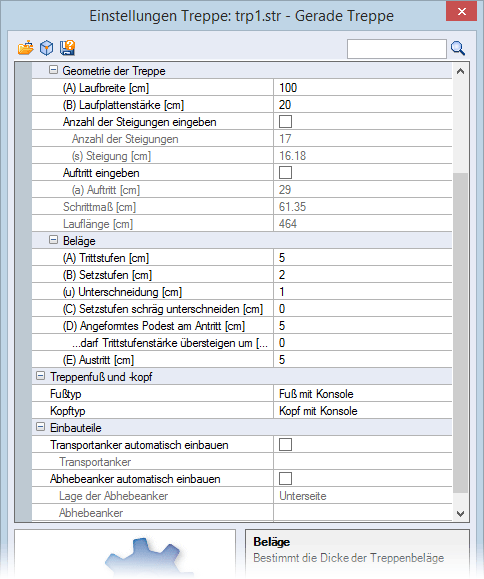Collapse the Einbauteile section
The height and width of the screenshot is (579, 484).
[x=40, y=427]
